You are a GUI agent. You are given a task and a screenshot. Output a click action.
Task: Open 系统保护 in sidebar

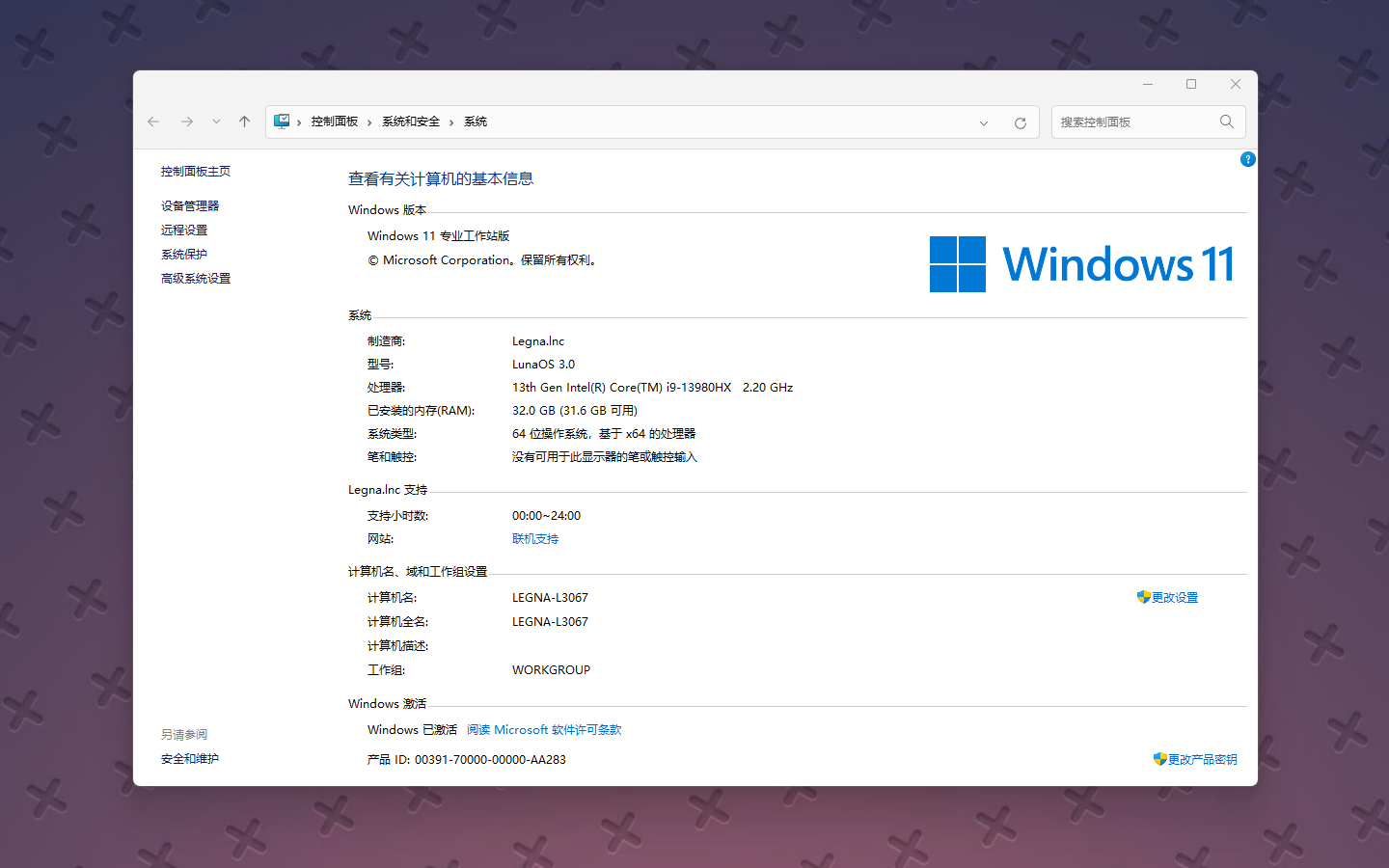pyautogui.click(x=184, y=255)
